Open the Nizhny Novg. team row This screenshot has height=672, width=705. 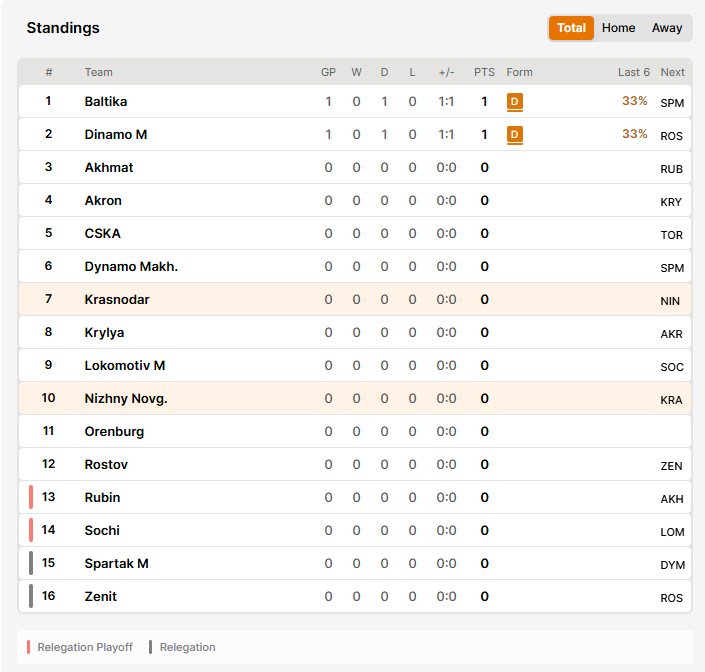[355, 398]
